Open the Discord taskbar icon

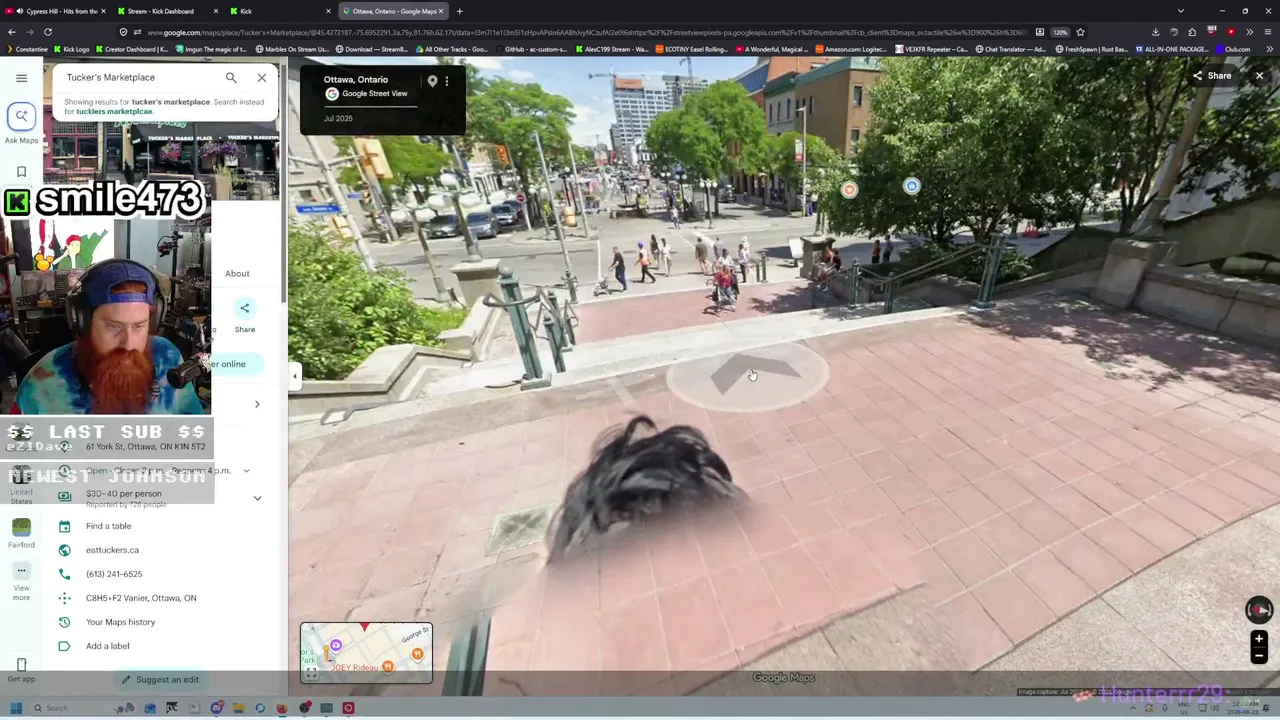tap(216, 708)
